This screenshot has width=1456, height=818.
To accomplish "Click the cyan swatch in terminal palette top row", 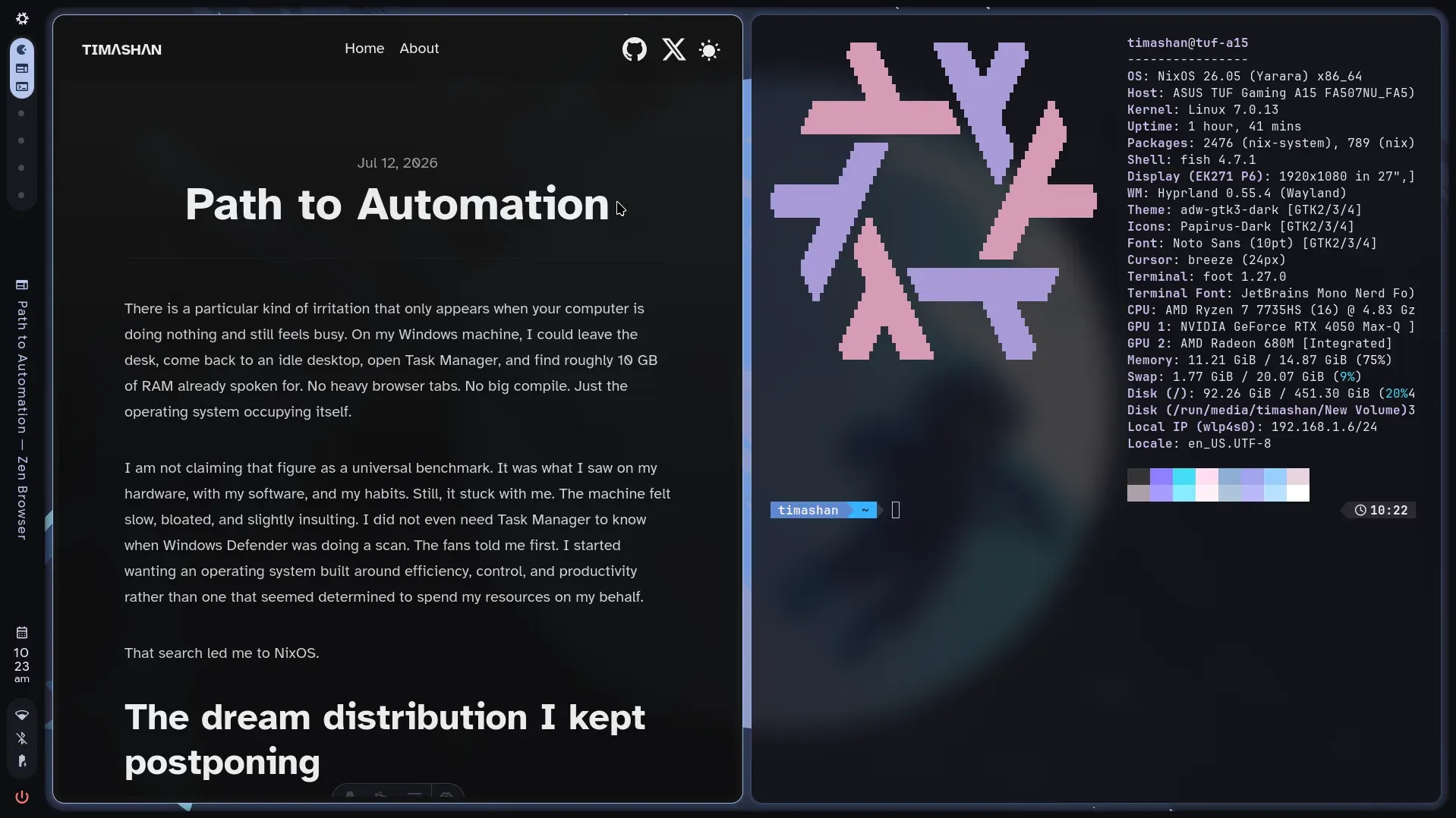I will [x=1184, y=477].
